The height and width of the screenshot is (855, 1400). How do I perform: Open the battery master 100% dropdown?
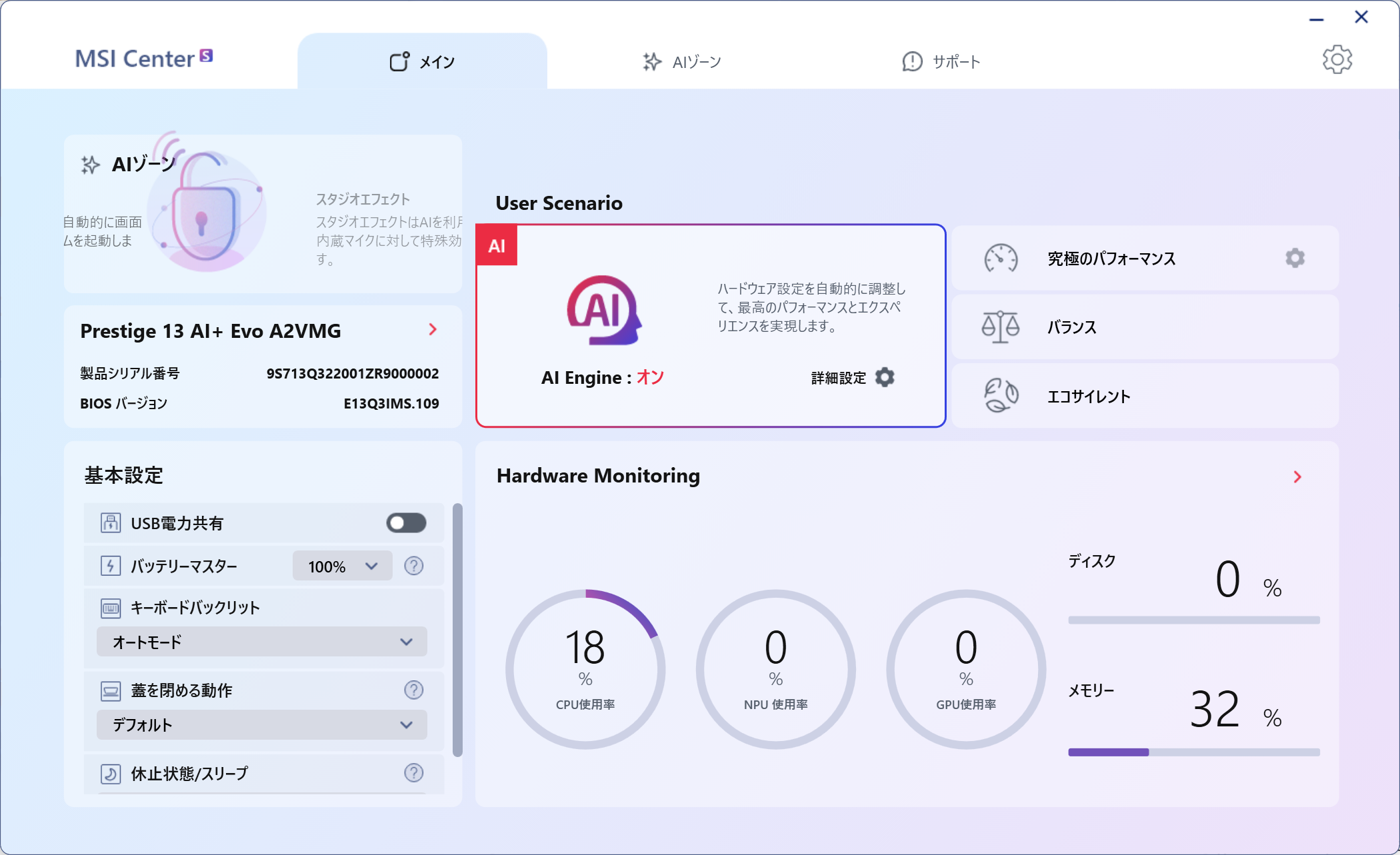point(342,566)
